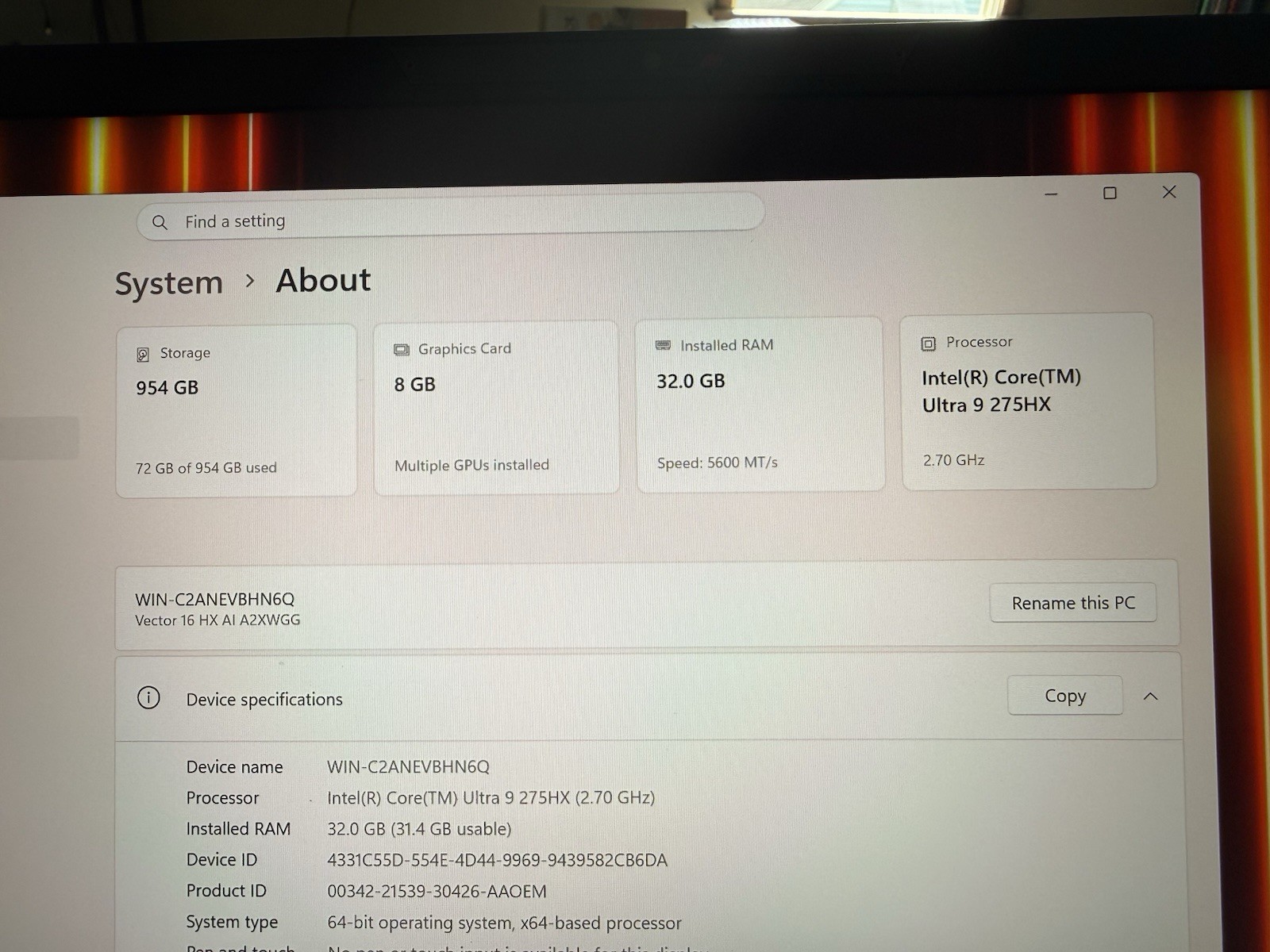This screenshot has height=952, width=1270.
Task: Select processor value Intel(R) Core(TM) Ultra 9 275HX (2.70 GHz)
Action: pyautogui.click(x=491, y=798)
